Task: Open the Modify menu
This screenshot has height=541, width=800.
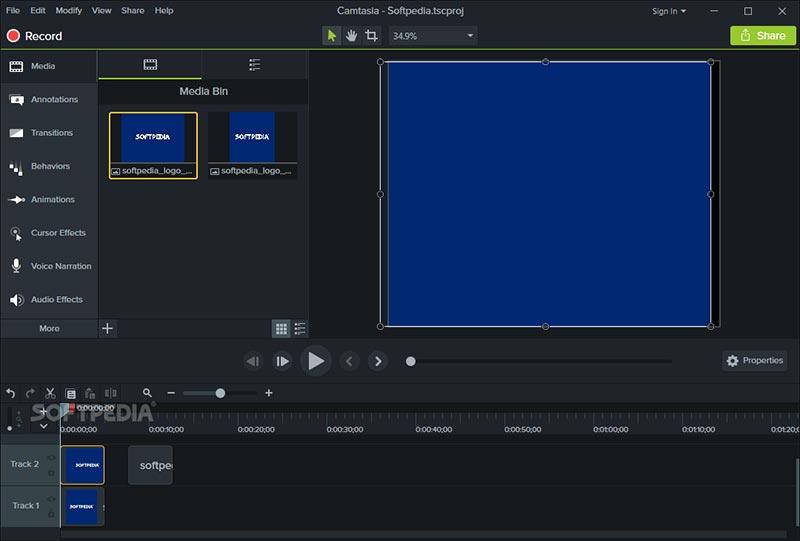Action: tap(69, 11)
